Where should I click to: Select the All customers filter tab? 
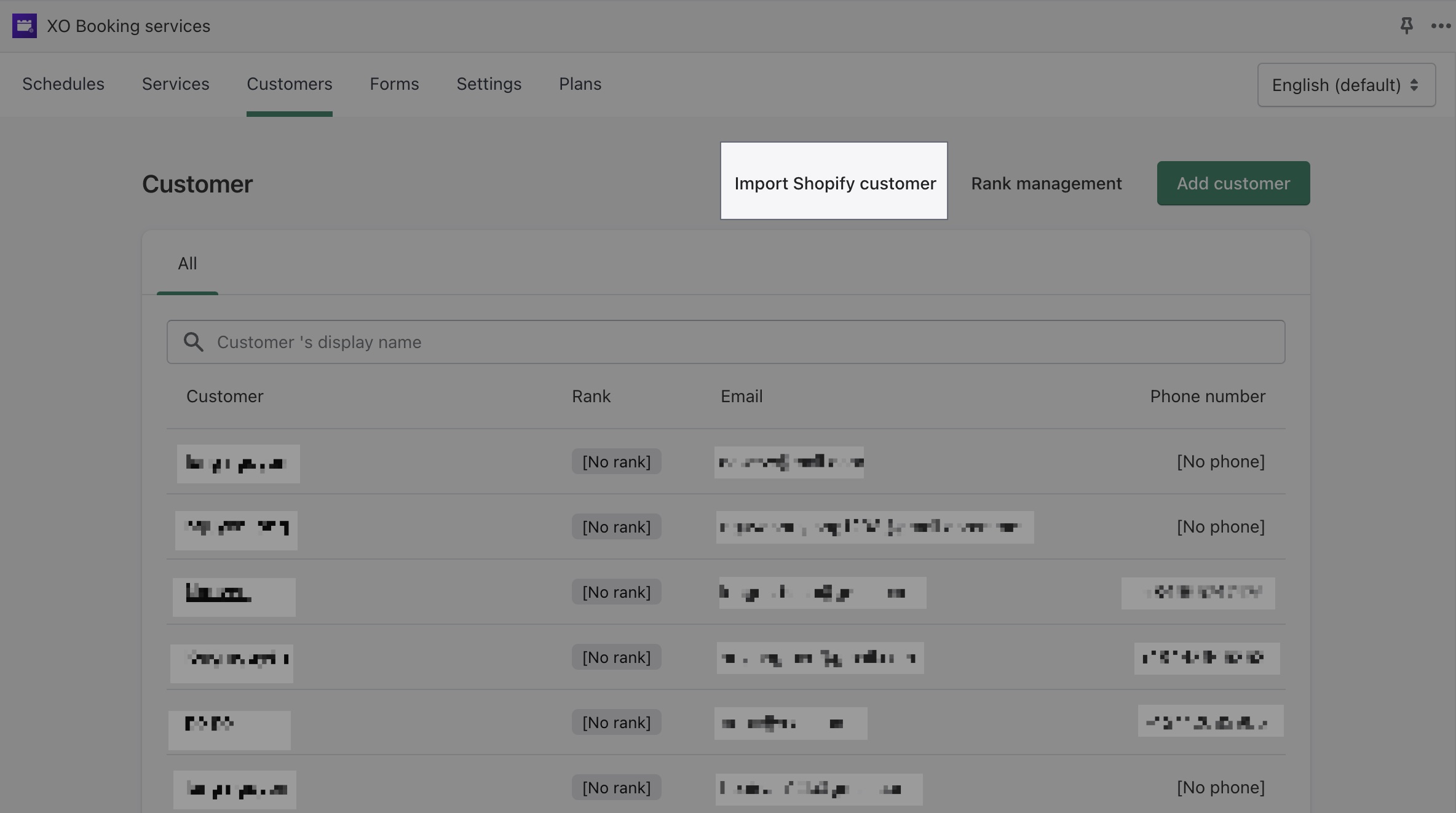tap(187, 263)
